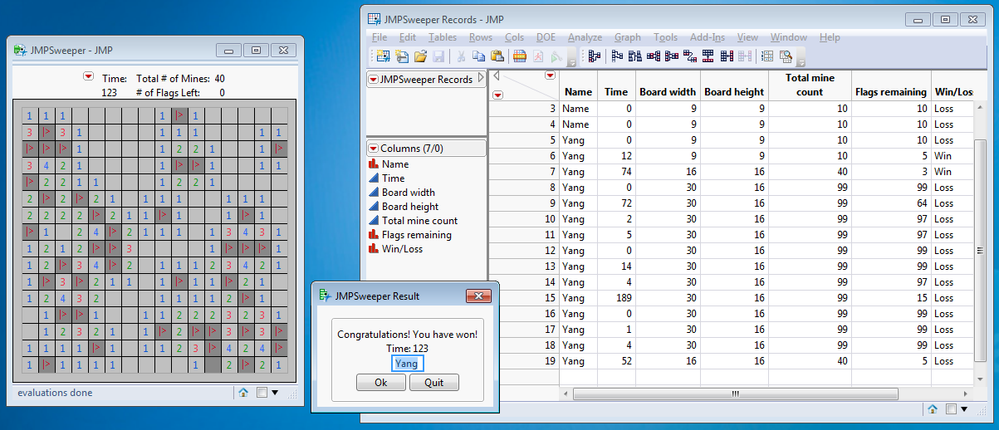999x430 pixels.
Task: Open the red triangle menu beside Time
Action: (89, 78)
